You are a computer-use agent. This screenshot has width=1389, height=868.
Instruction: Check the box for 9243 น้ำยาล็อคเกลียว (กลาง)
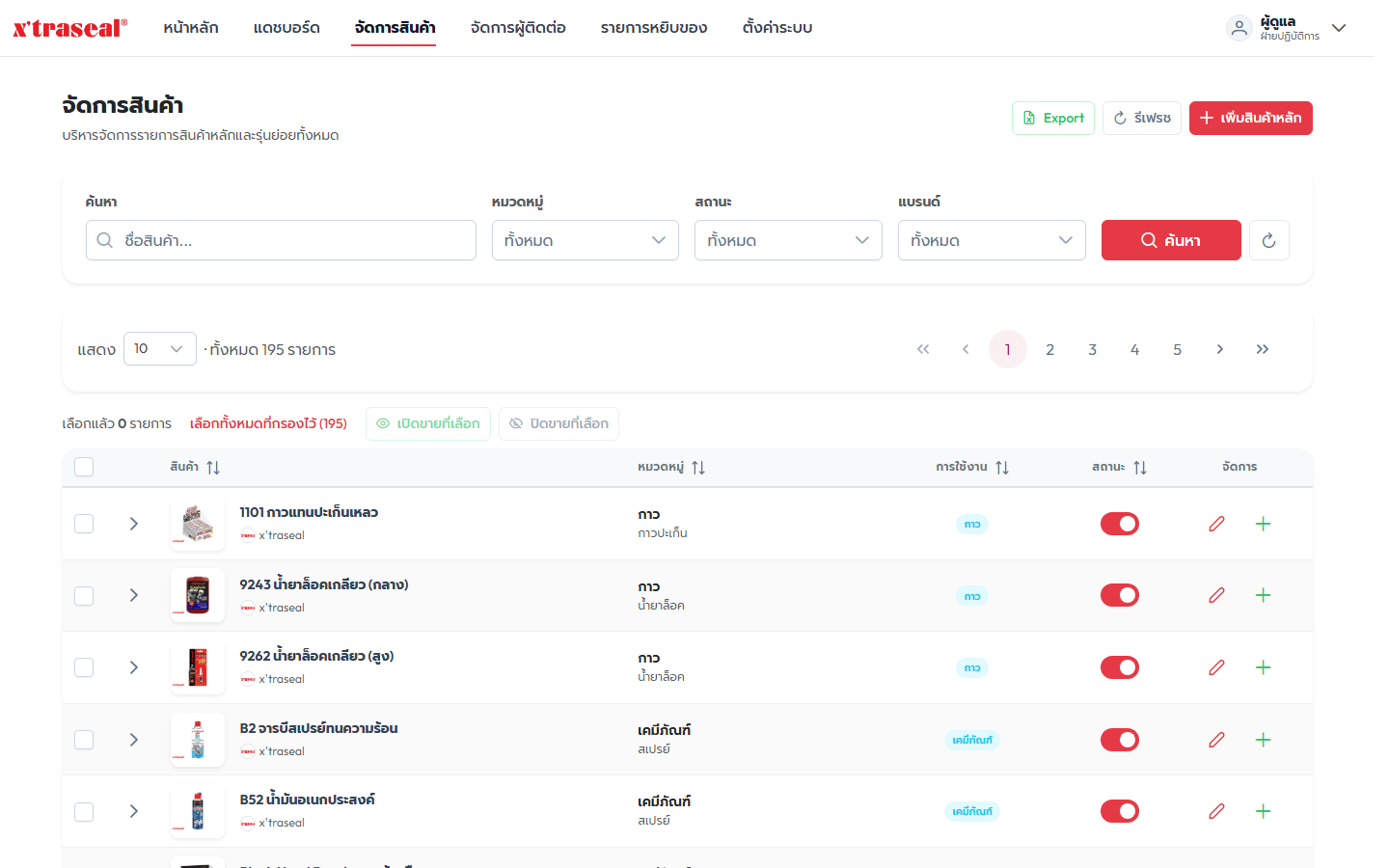tap(84, 595)
